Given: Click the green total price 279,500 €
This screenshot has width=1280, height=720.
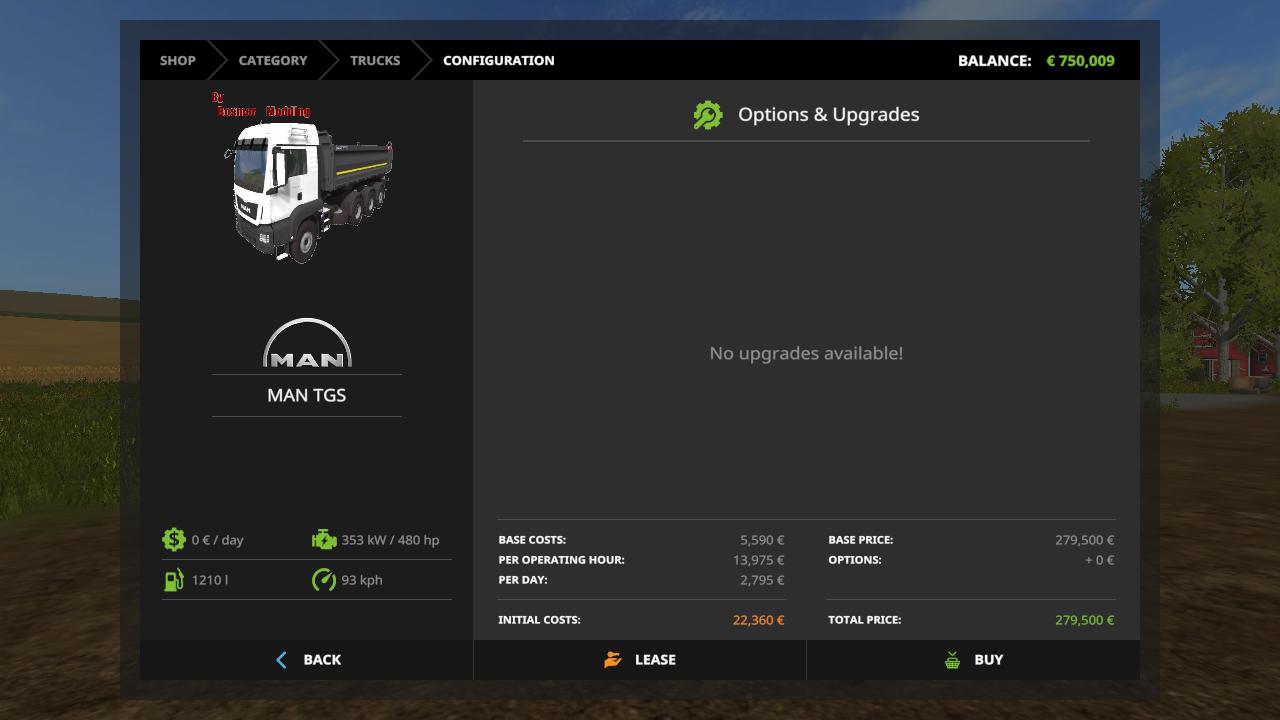Looking at the screenshot, I should [1084, 620].
